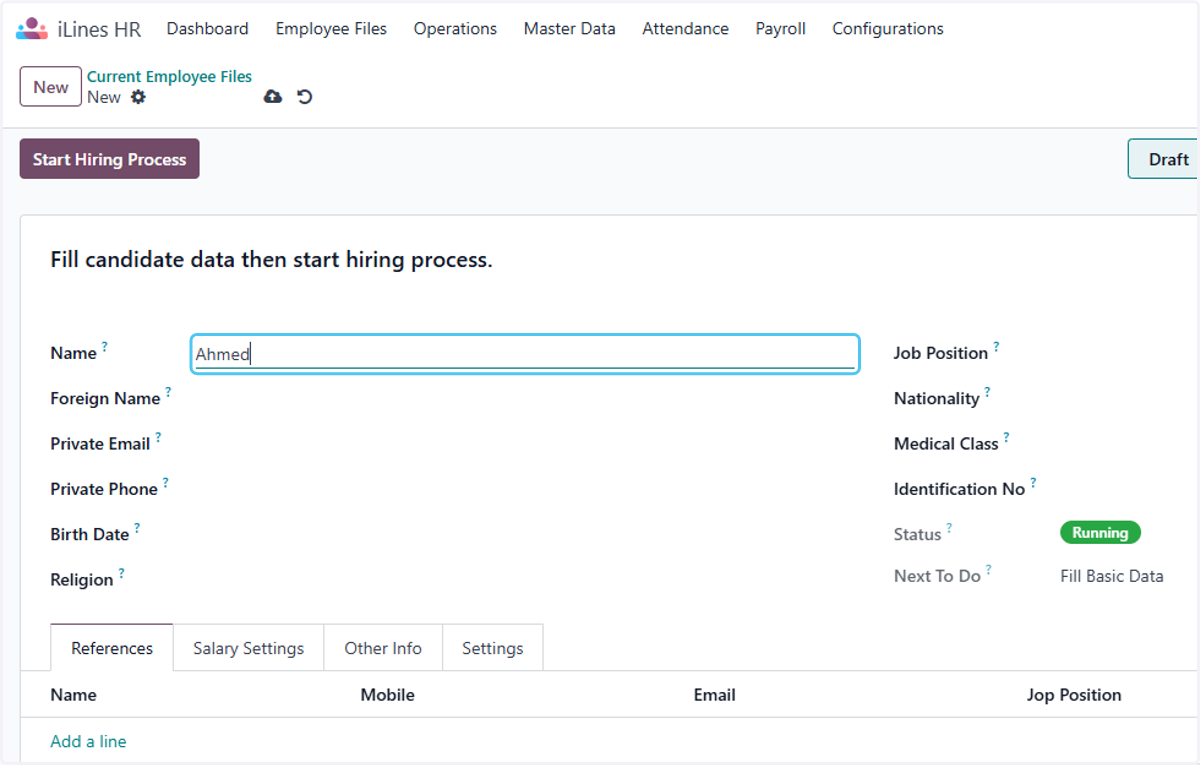Sort references by Email column header
Image resolution: width=1200 pixels, height=765 pixels.
point(715,695)
